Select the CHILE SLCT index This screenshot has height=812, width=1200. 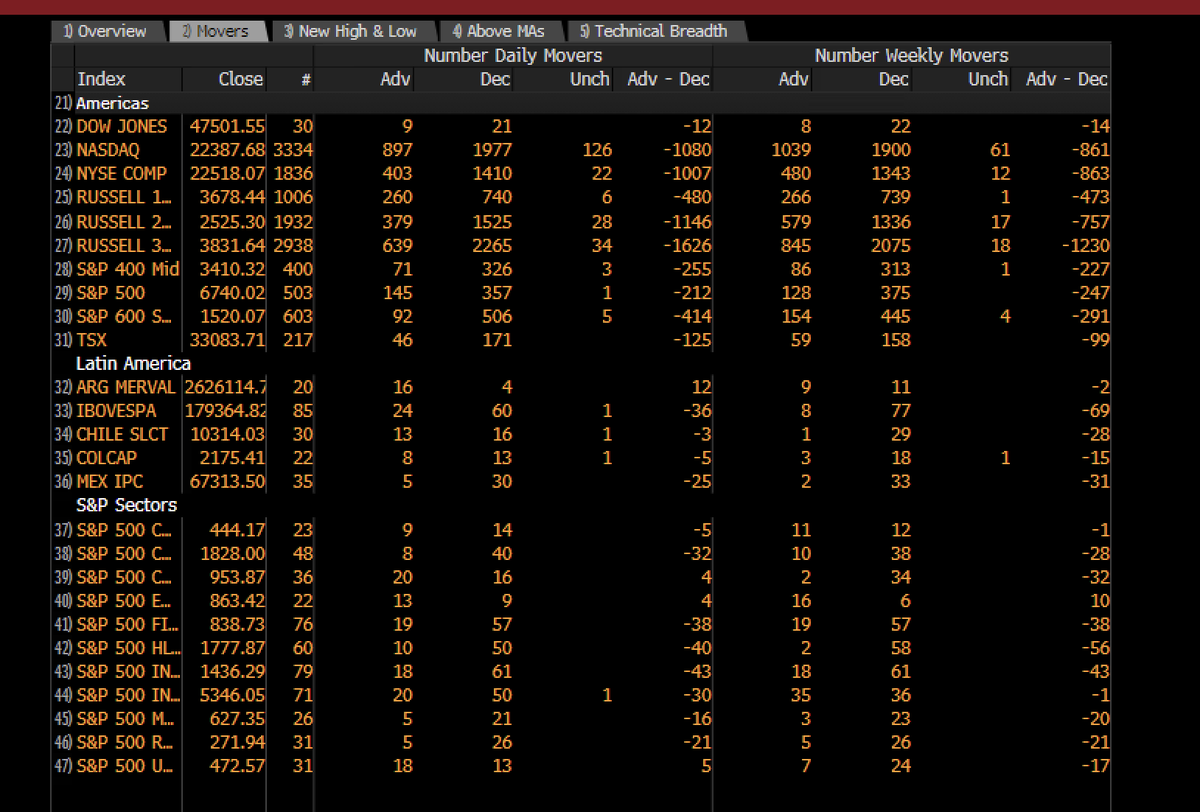123,435
